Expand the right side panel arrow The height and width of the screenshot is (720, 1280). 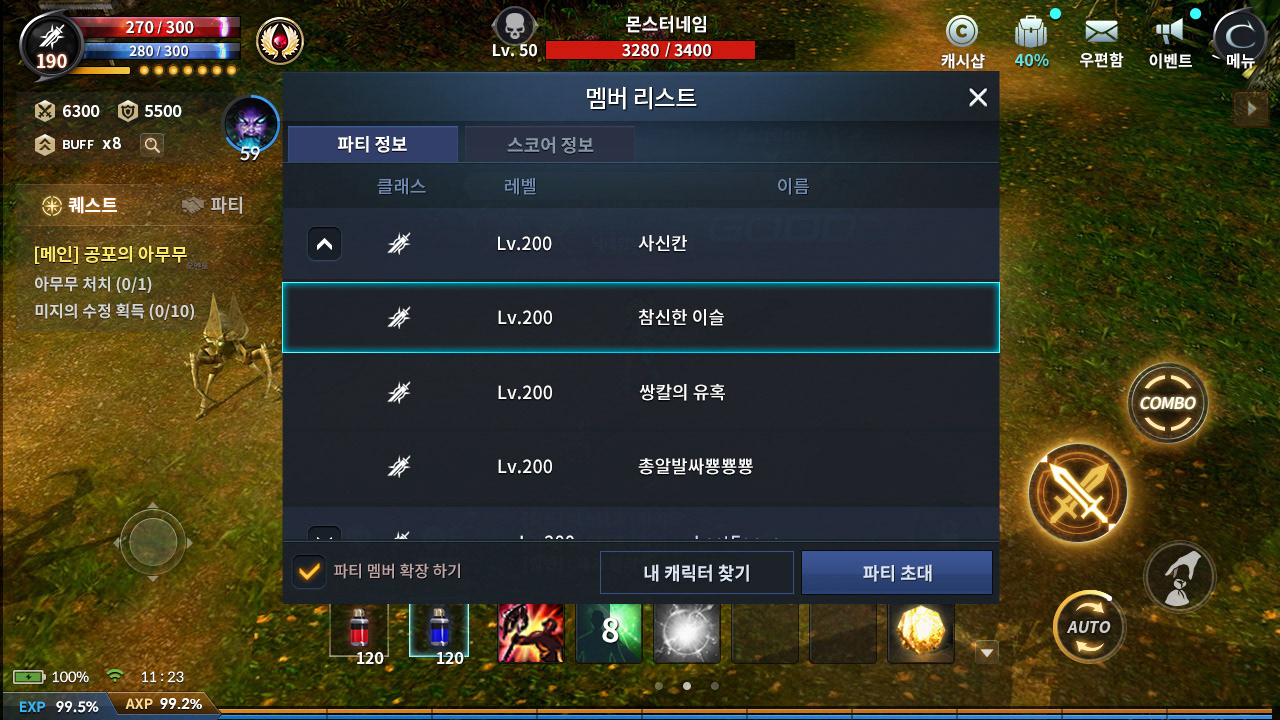[x=1251, y=108]
